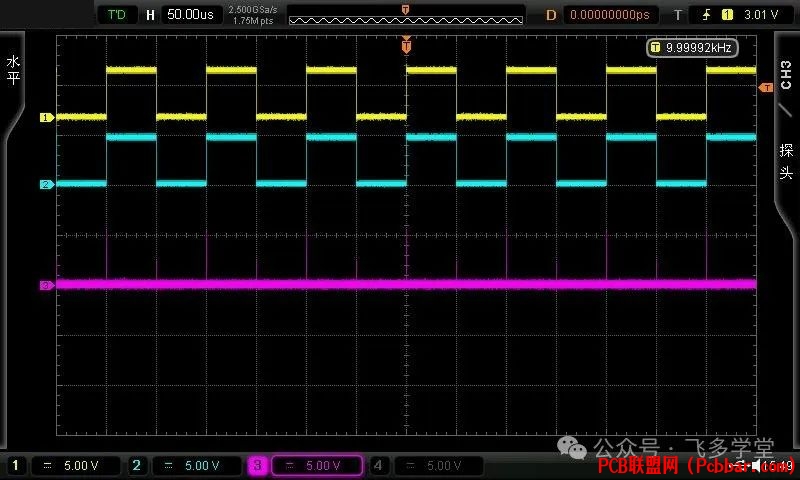Click the yellow channel 1 ground marker
The height and width of the screenshot is (480, 800).
click(46, 117)
